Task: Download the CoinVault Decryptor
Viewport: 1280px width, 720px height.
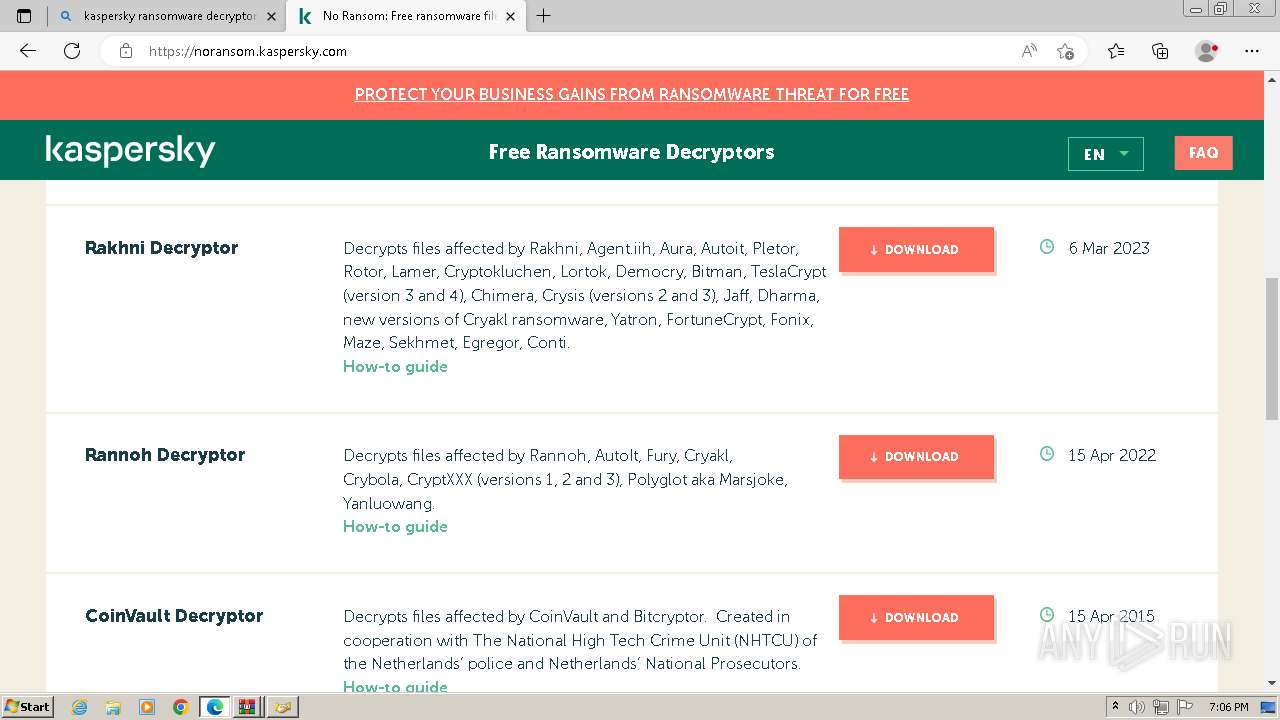Action: [x=916, y=617]
